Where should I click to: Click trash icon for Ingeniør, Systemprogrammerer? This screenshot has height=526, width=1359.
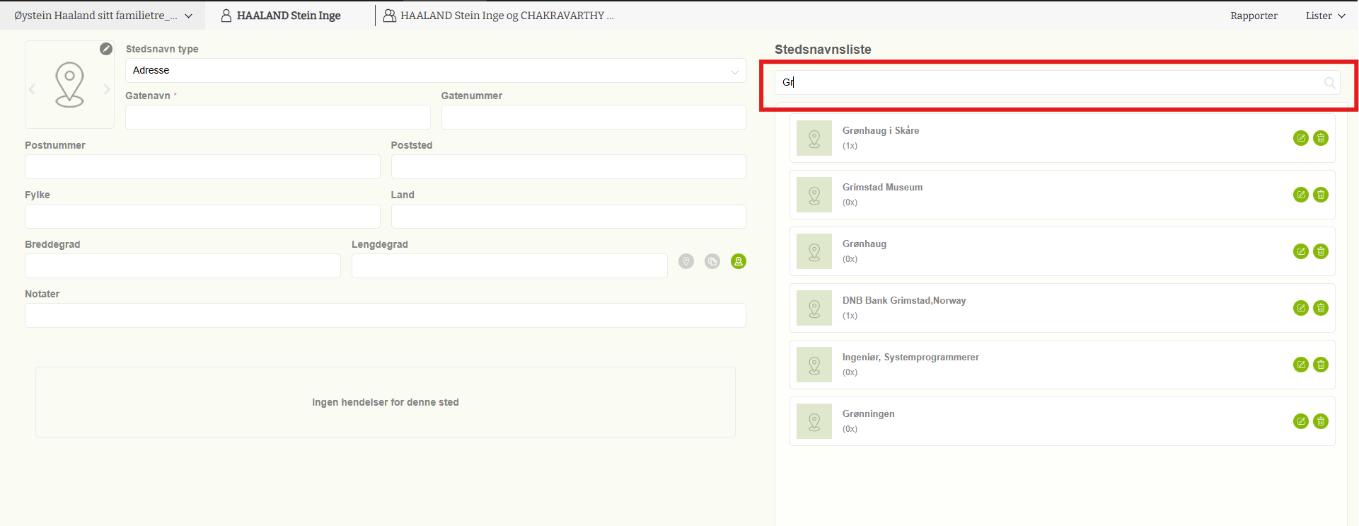[1320, 365]
